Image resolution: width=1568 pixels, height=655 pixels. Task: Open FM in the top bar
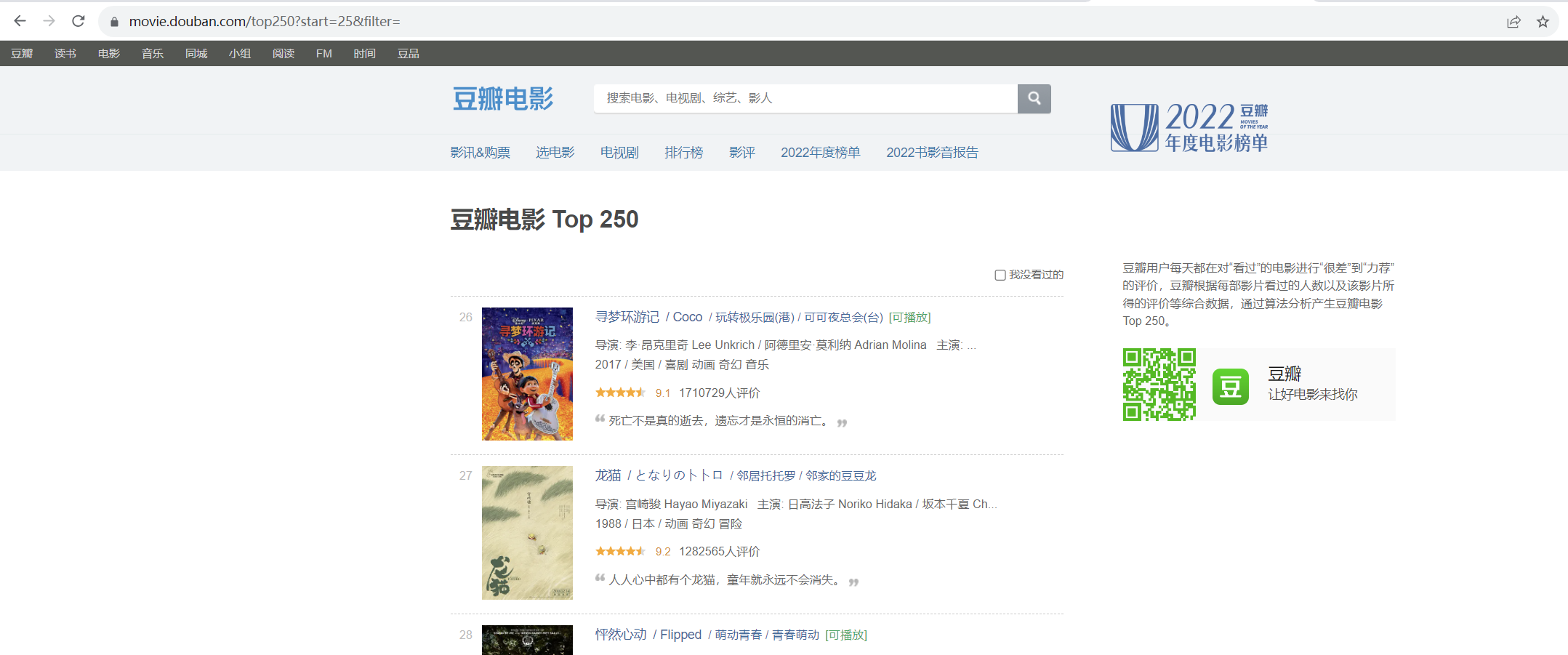click(x=324, y=53)
